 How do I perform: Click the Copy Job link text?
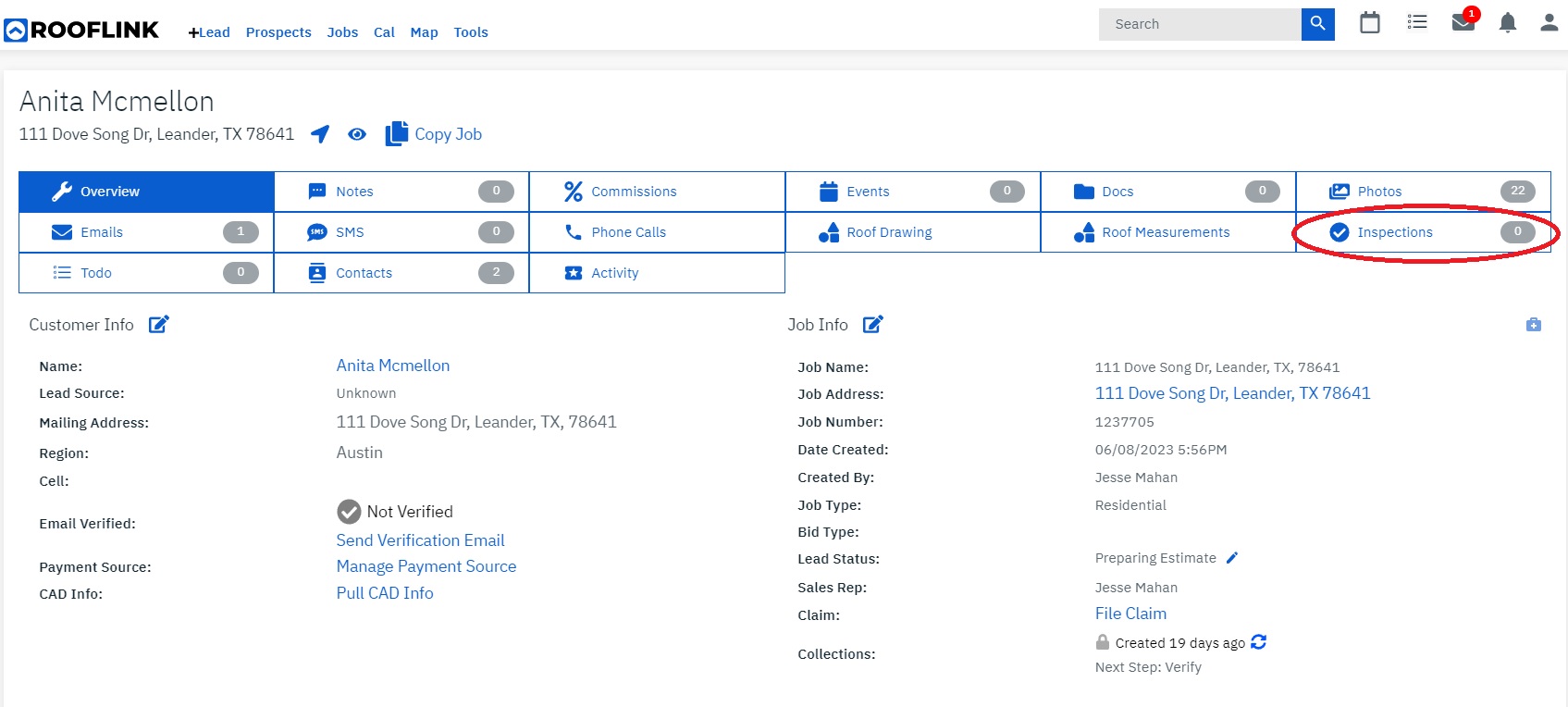pyautogui.click(x=449, y=134)
